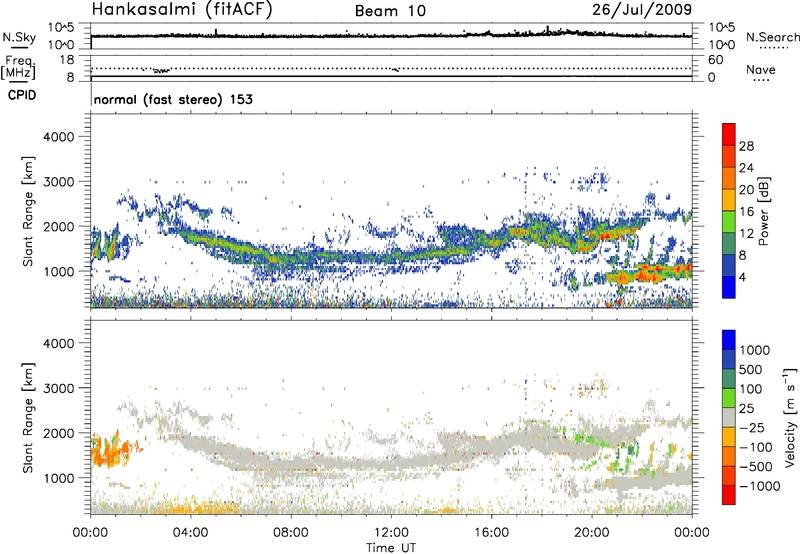800x554 pixels.
Task: Click "Slant Range [km]" on the power panel
Action: [28, 211]
